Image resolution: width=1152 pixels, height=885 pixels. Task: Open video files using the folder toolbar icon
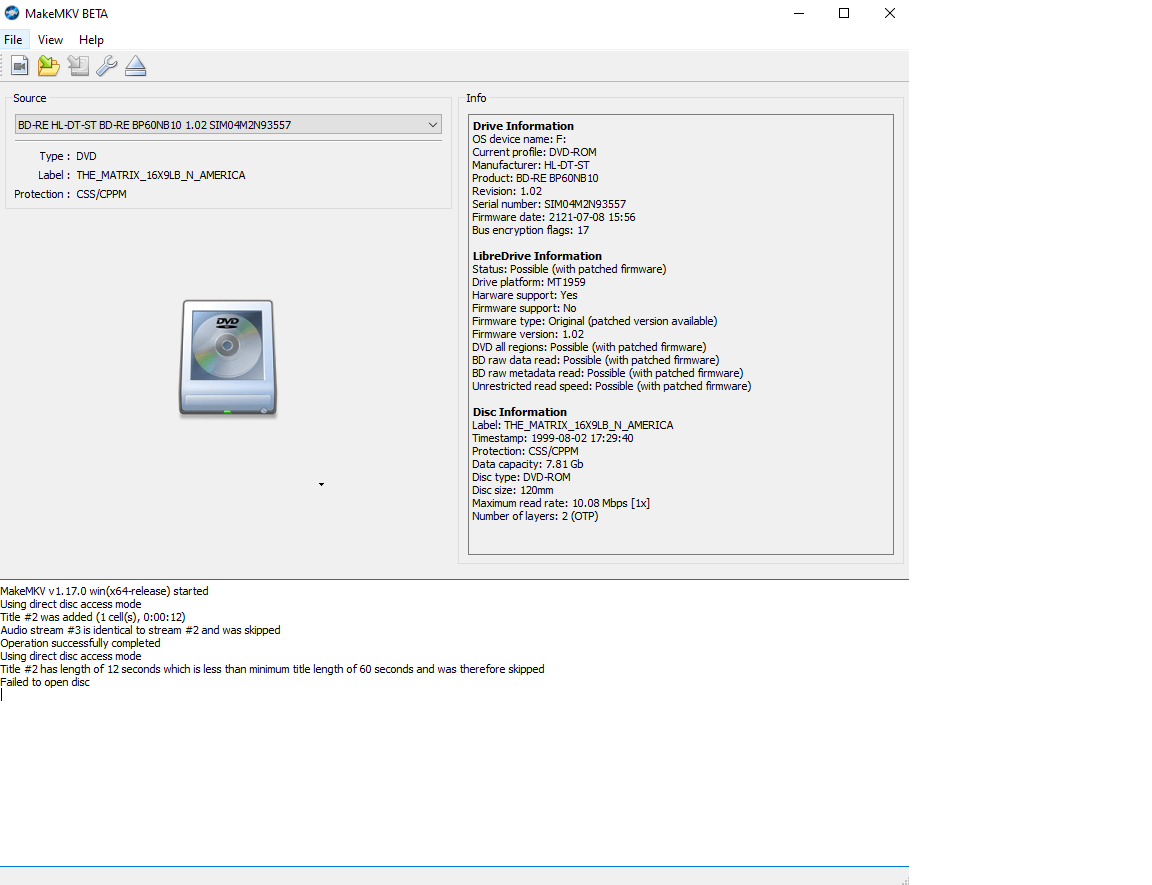point(48,64)
